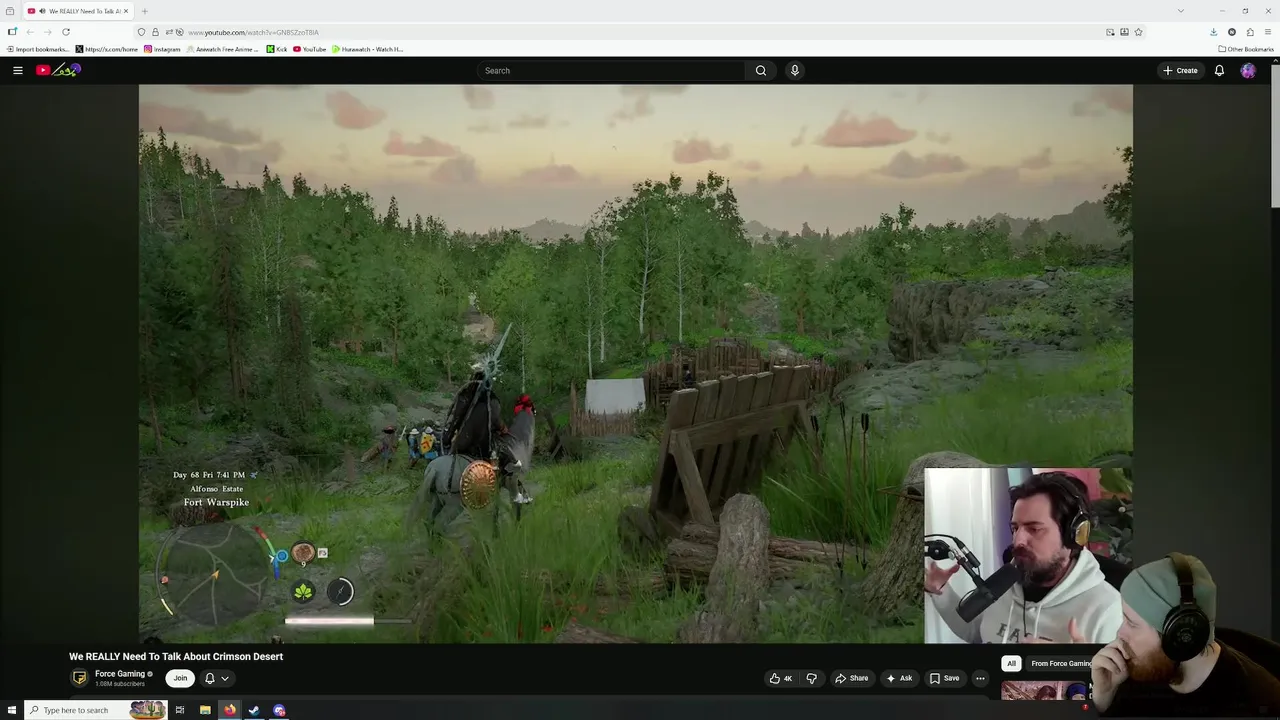Join the Force Gaming channel
This screenshot has height=720, width=1280.
pos(180,678)
